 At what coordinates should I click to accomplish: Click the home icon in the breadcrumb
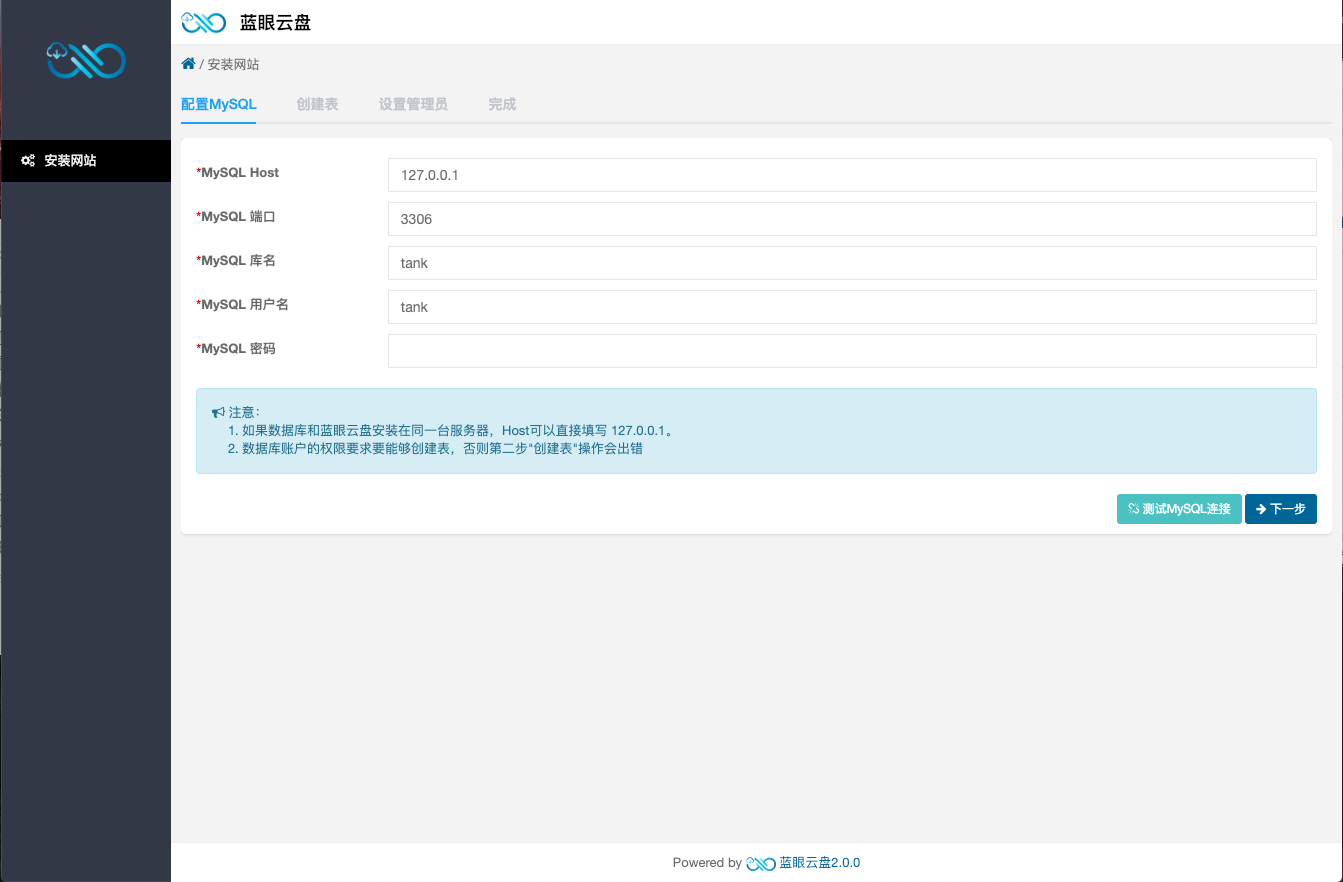coord(188,64)
